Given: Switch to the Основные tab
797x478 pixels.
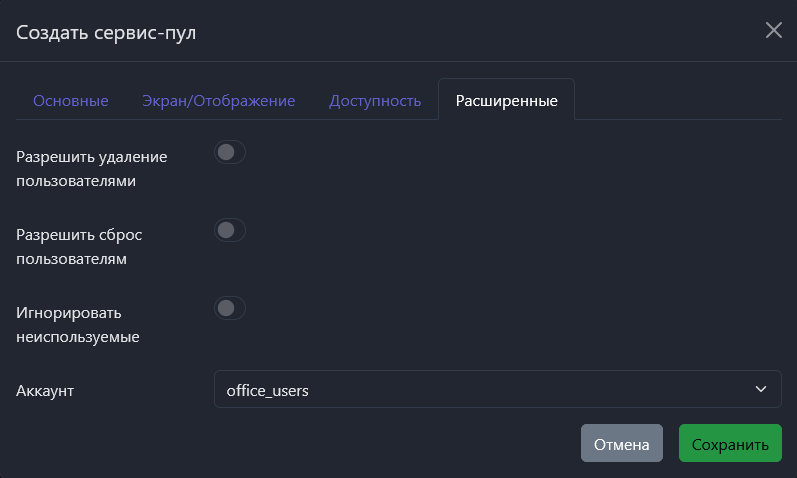Looking at the screenshot, I should click(x=71, y=101).
